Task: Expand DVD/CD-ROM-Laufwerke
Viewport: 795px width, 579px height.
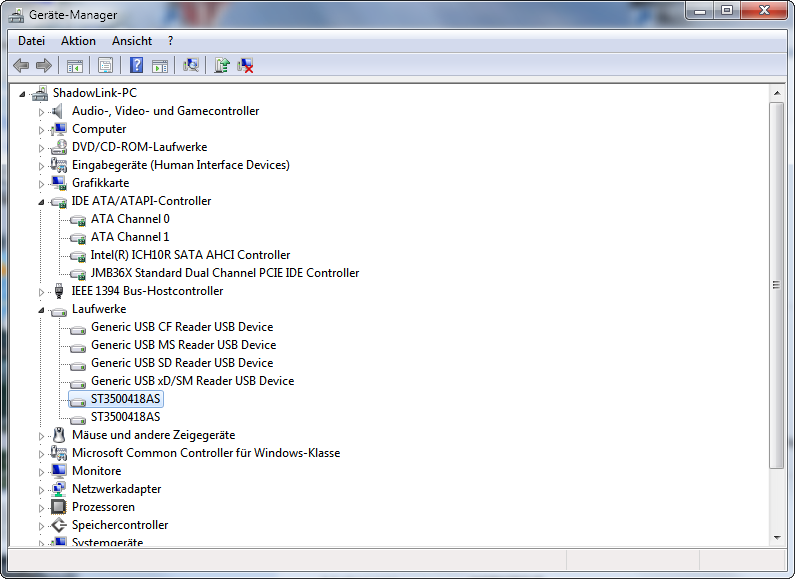Action: (x=41, y=148)
